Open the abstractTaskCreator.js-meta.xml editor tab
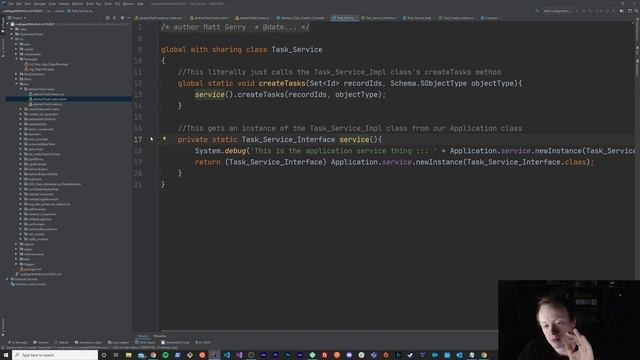Image resolution: width=640 pixels, height=360 pixels. tap(160, 18)
